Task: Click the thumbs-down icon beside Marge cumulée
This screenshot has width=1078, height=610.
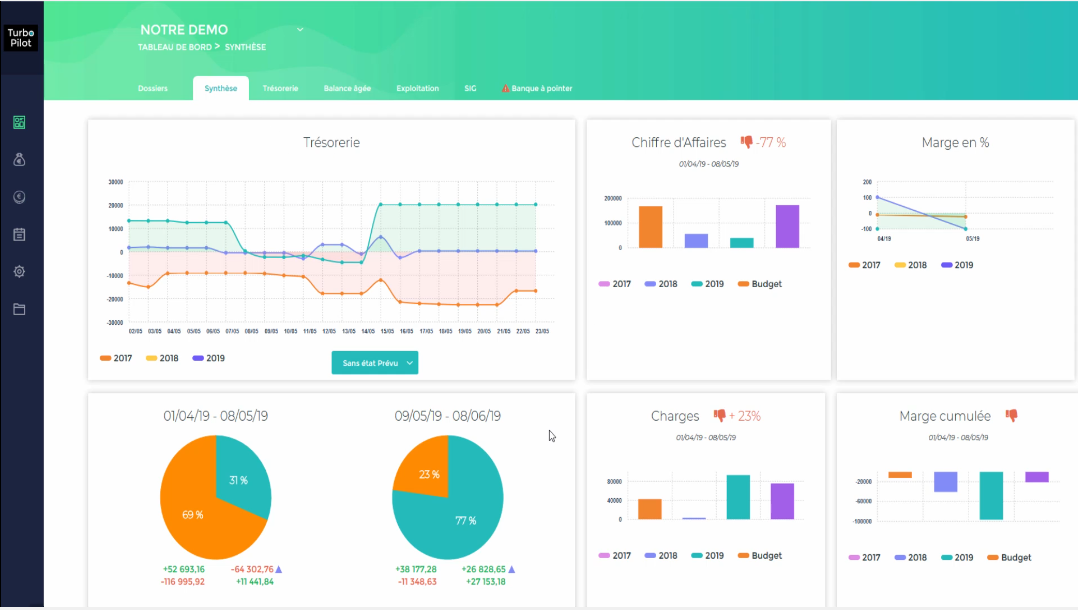Action: (x=1011, y=415)
